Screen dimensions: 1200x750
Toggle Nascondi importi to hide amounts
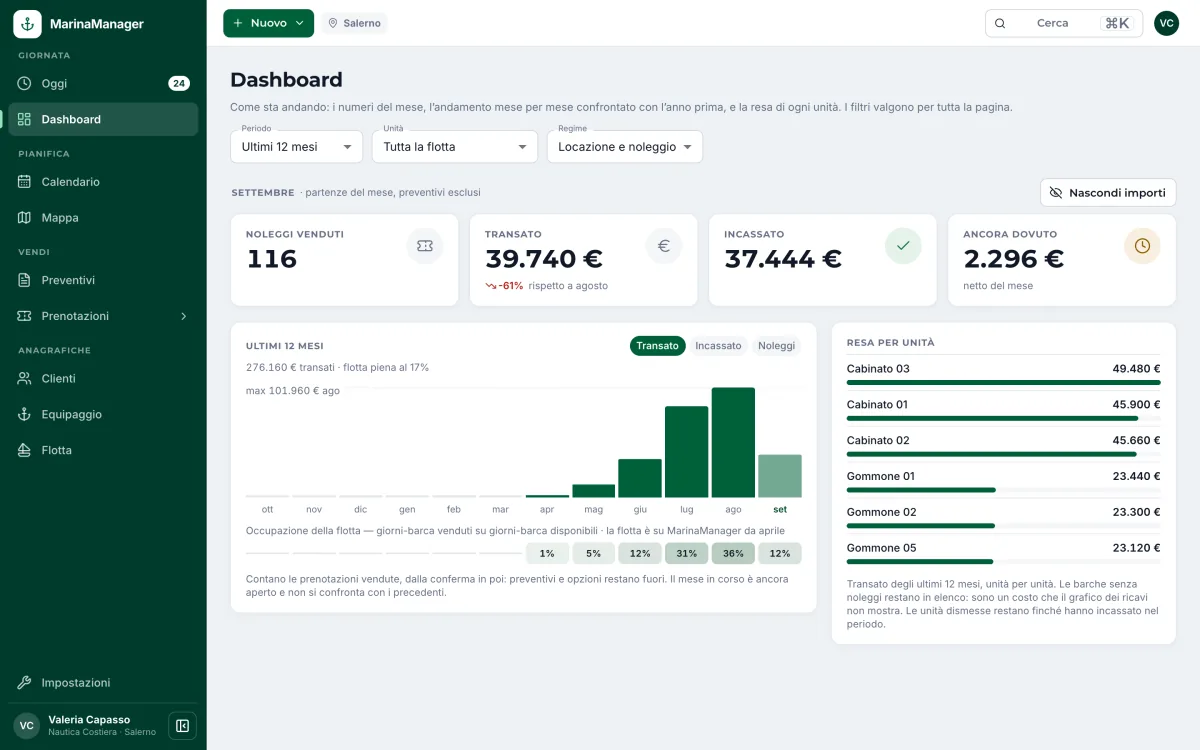pos(1108,193)
